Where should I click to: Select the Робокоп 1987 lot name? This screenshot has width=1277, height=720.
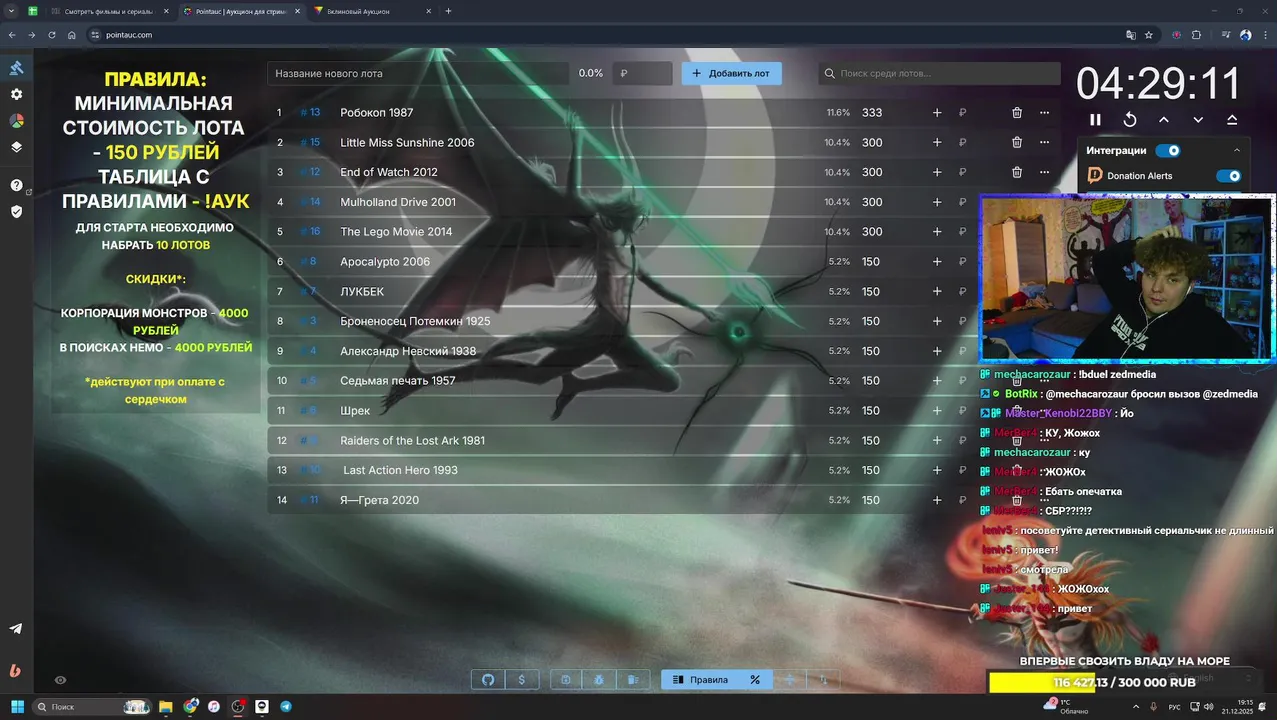tap(377, 113)
